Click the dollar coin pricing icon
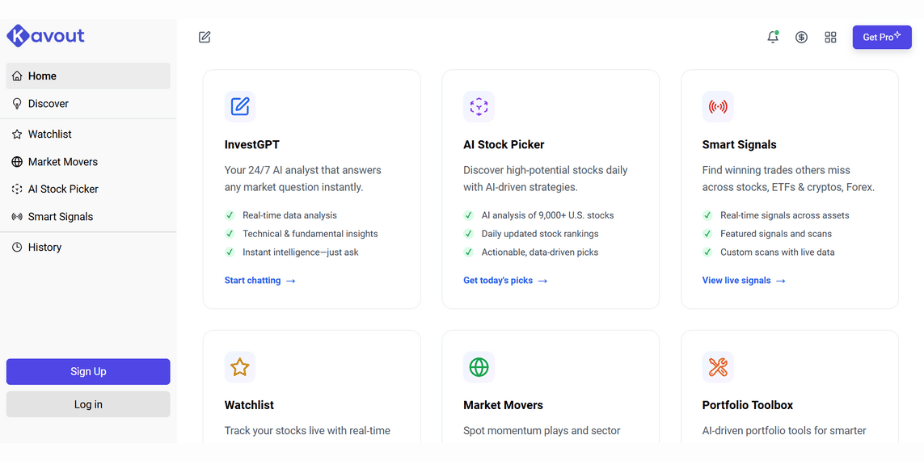The image size is (924, 462). [801, 37]
